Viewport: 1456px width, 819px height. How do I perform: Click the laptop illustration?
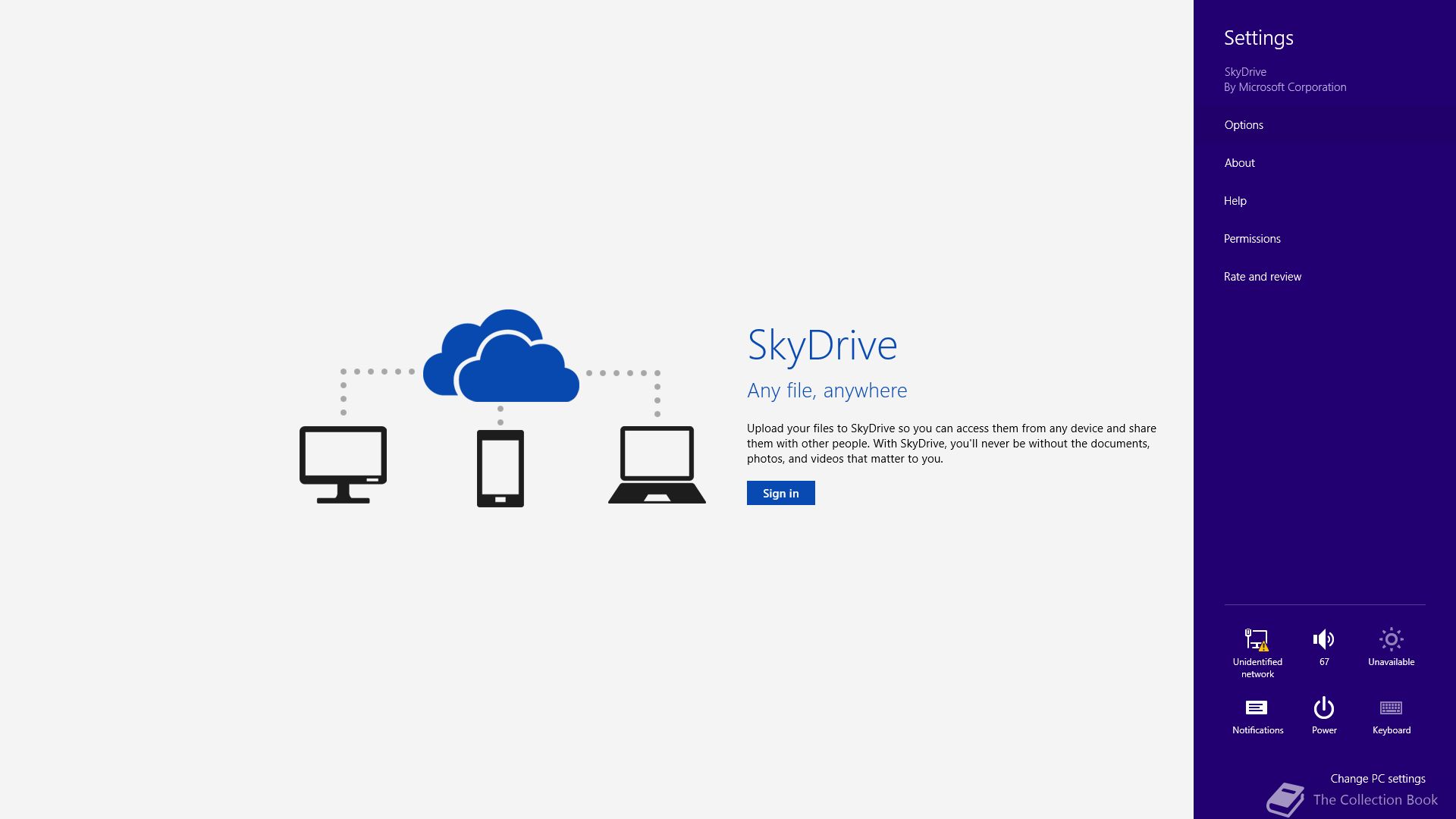657,464
